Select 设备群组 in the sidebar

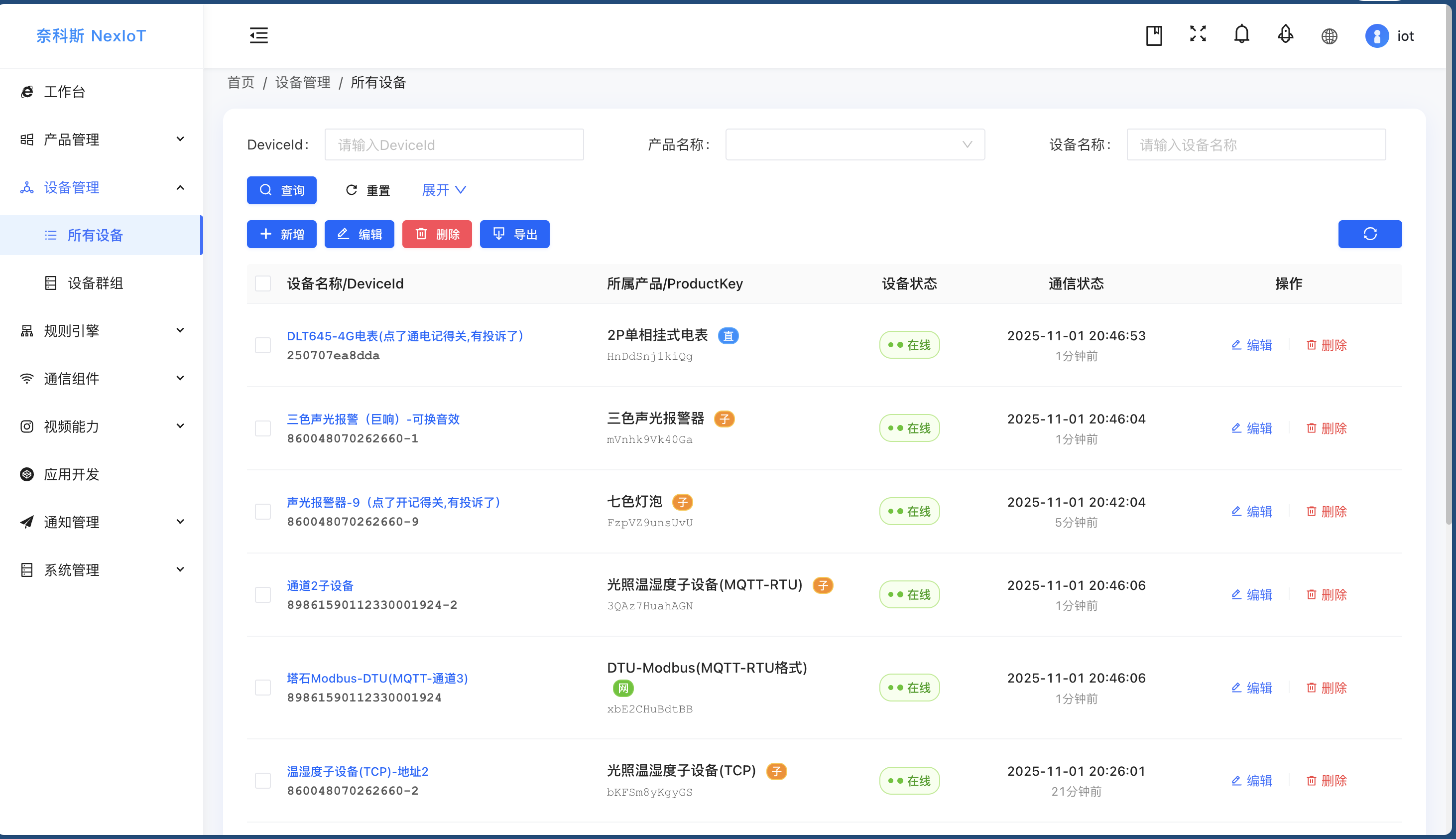tap(96, 282)
